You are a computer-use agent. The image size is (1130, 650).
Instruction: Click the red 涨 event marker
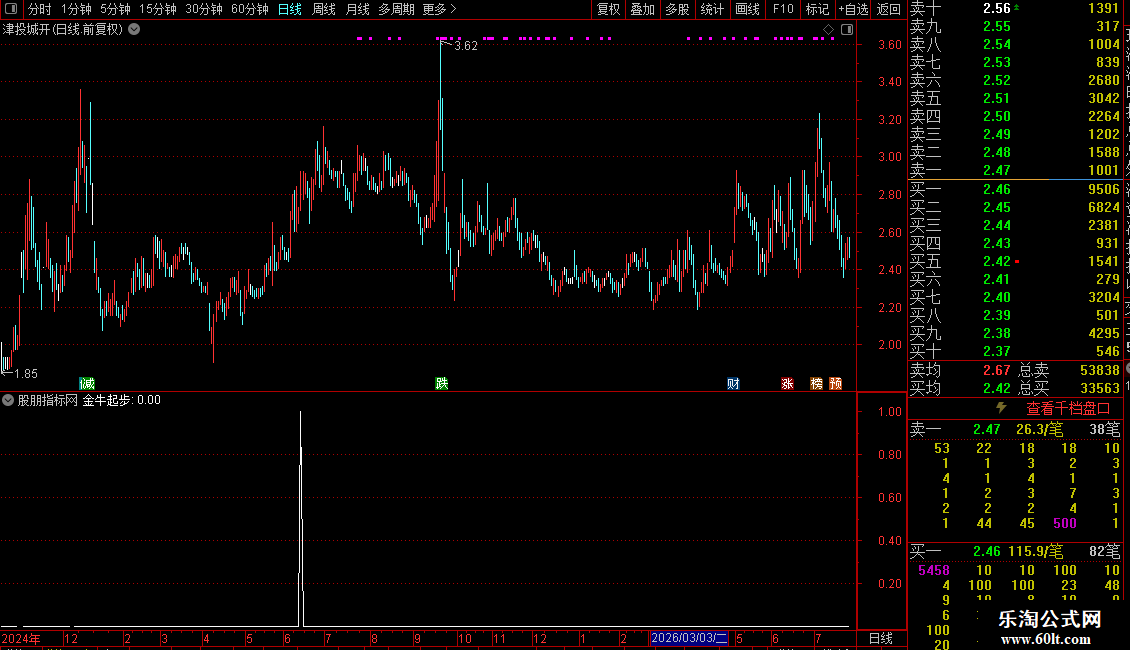[787, 383]
